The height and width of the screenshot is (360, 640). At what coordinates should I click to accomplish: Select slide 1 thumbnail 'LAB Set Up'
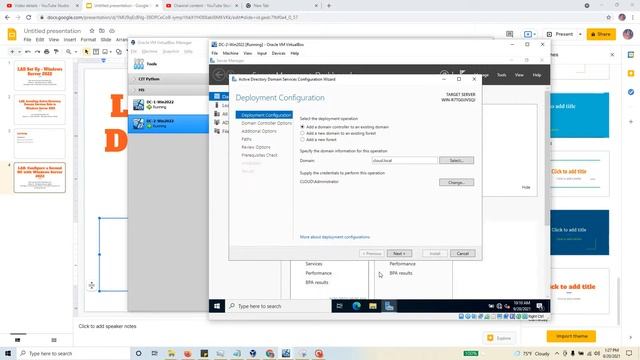click(x=40, y=76)
